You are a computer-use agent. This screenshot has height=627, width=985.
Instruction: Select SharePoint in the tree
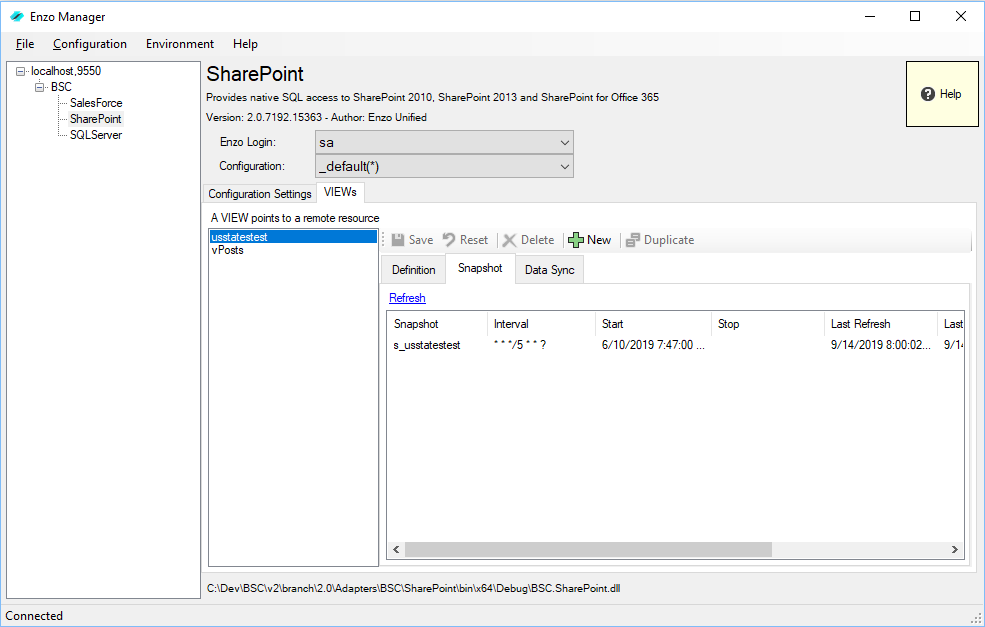click(x=95, y=119)
